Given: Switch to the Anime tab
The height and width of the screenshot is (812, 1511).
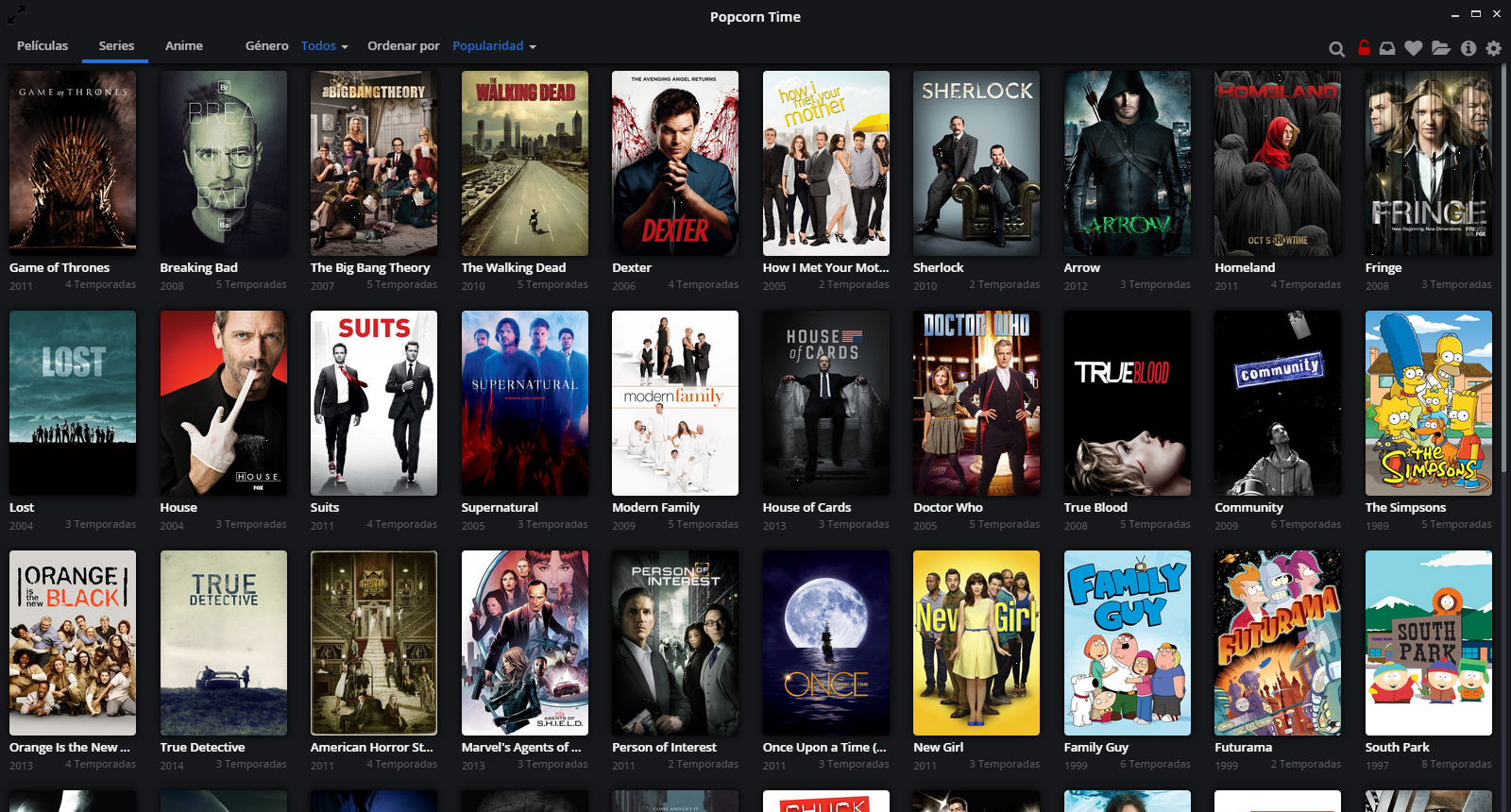Looking at the screenshot, I should click(184, 45).
